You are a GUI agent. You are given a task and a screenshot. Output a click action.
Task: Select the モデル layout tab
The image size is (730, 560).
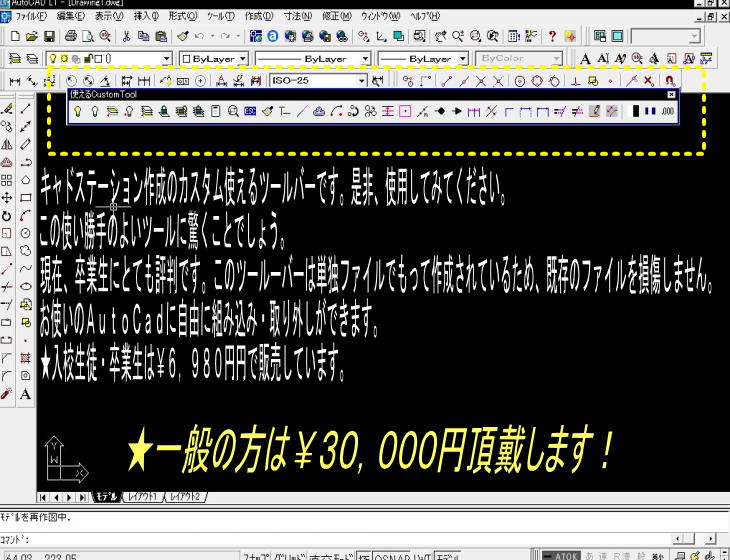(x=106, y=497)
